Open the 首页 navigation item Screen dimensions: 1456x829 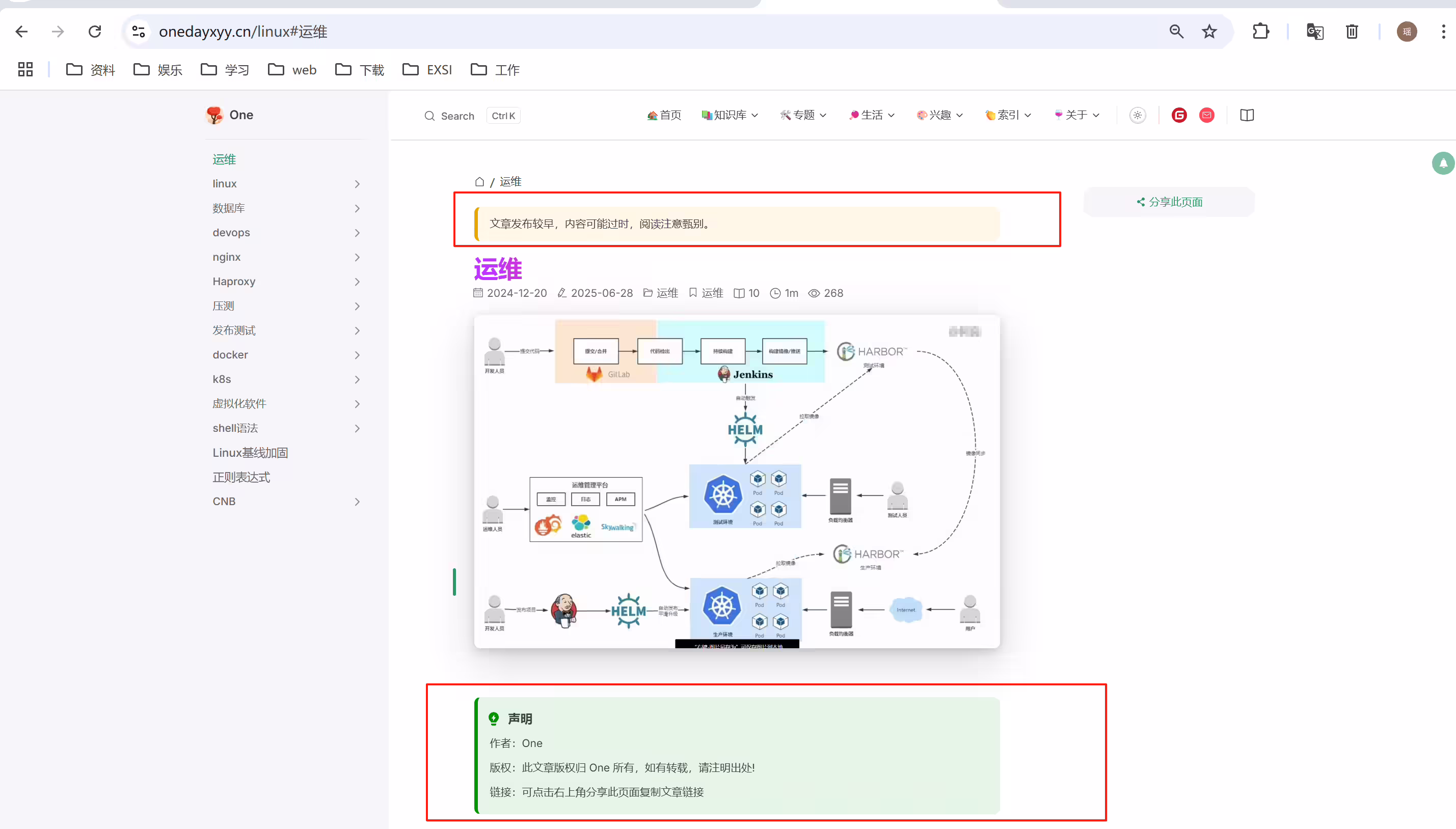coord(664,115)
